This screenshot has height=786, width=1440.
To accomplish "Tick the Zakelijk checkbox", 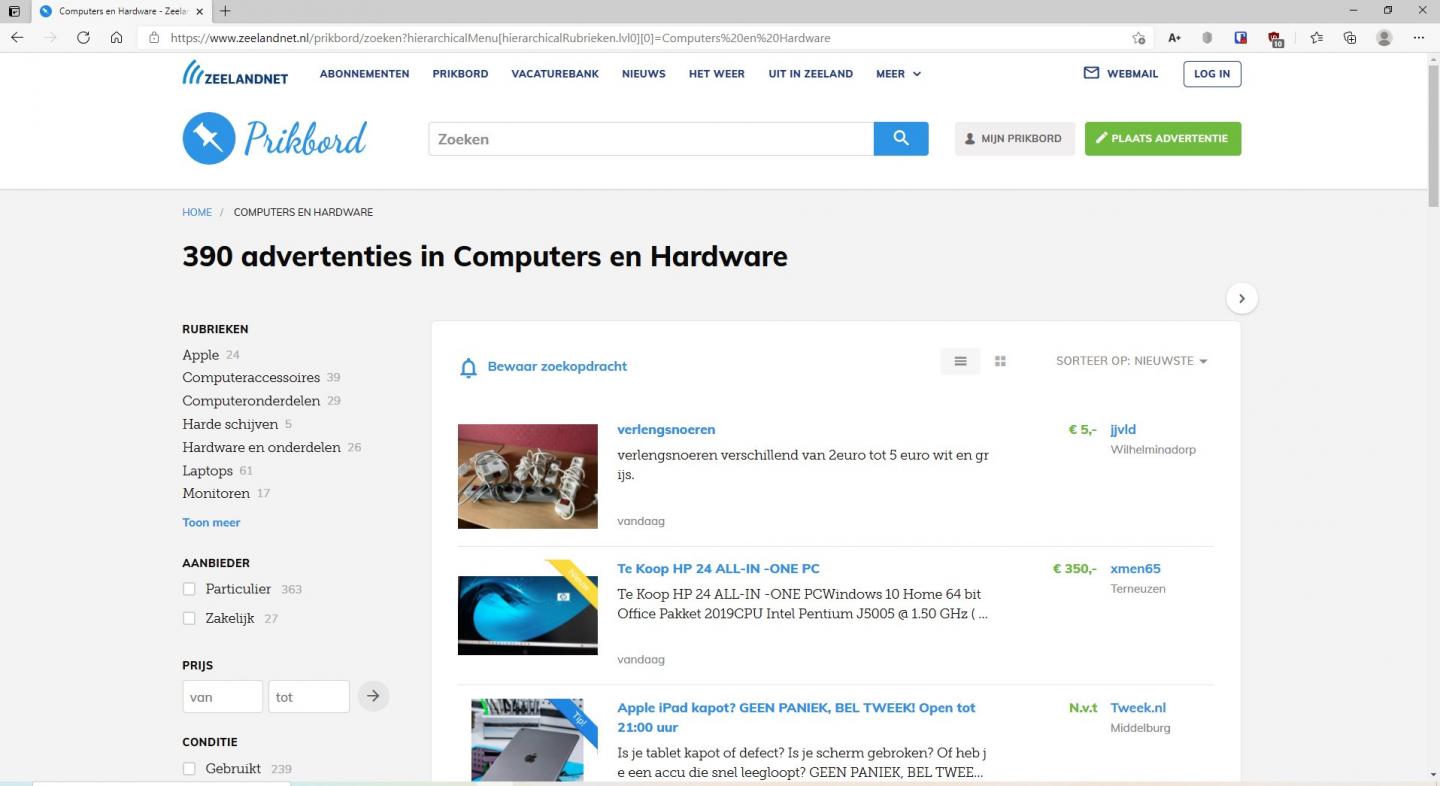I will click(189, 618).
